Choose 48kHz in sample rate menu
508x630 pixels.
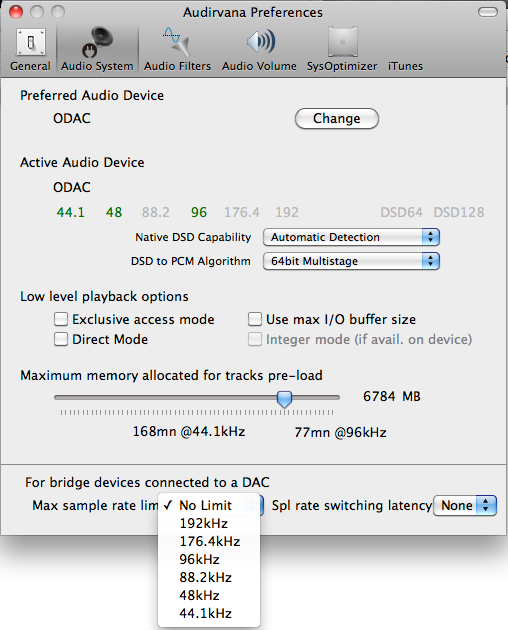(x=209, y=595)
